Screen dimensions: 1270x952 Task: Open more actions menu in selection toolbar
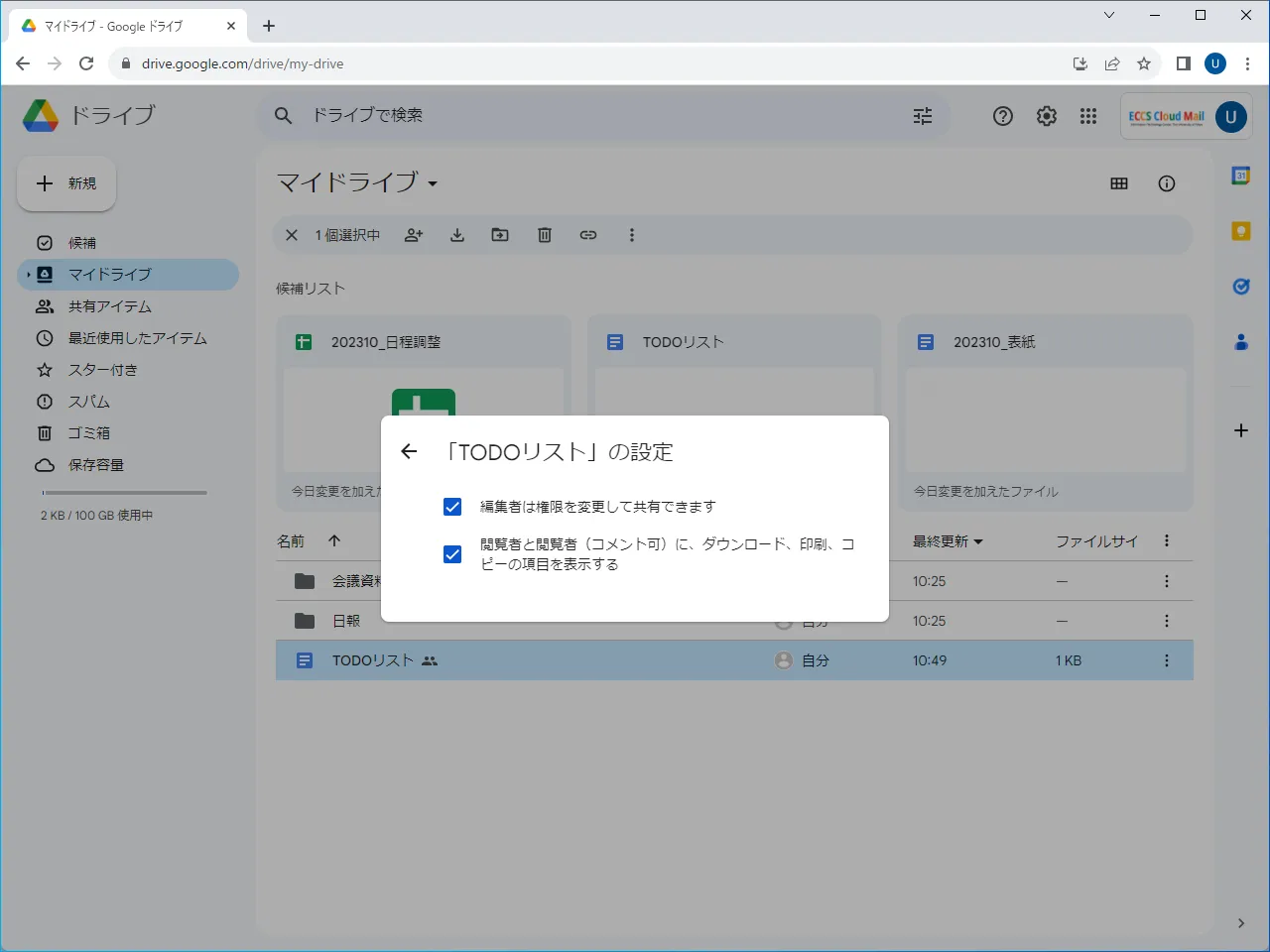pyautogui.click(x=632, y=235)
